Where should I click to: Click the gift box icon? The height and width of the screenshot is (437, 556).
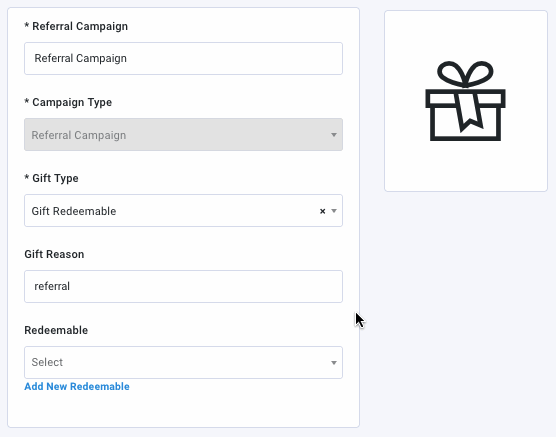point(465,101)
